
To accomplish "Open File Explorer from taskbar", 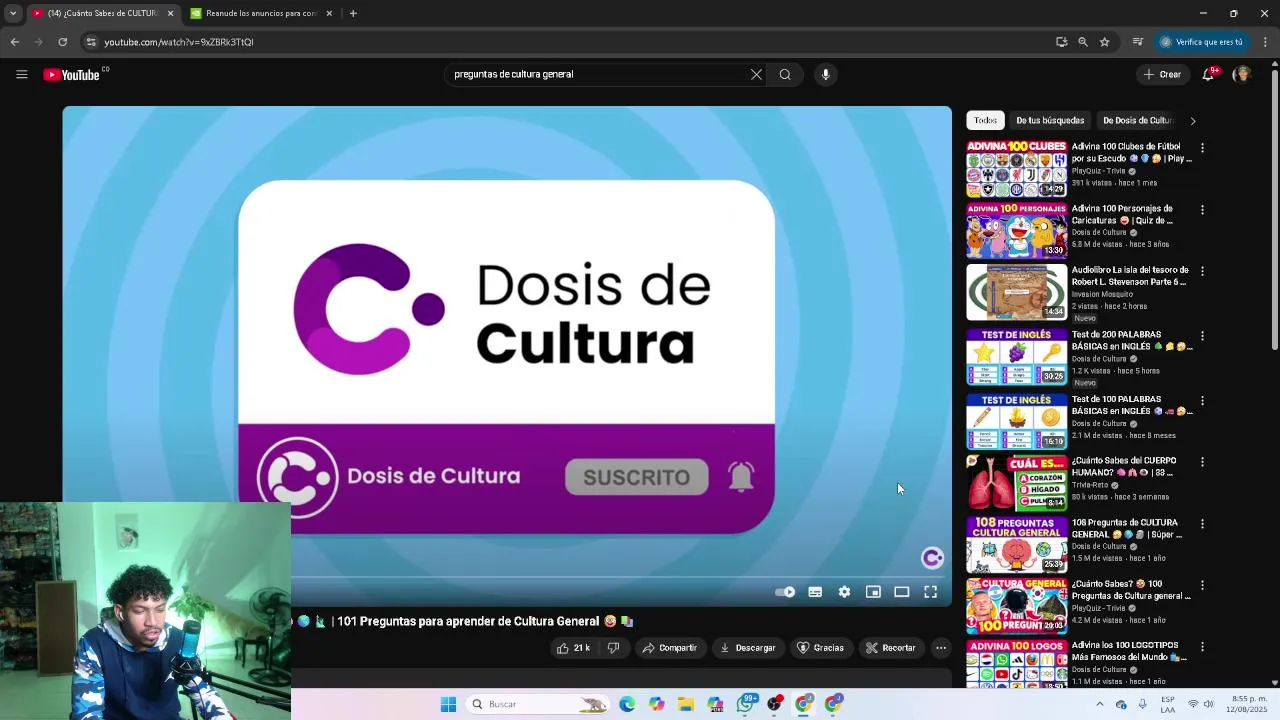I will 686,704.
